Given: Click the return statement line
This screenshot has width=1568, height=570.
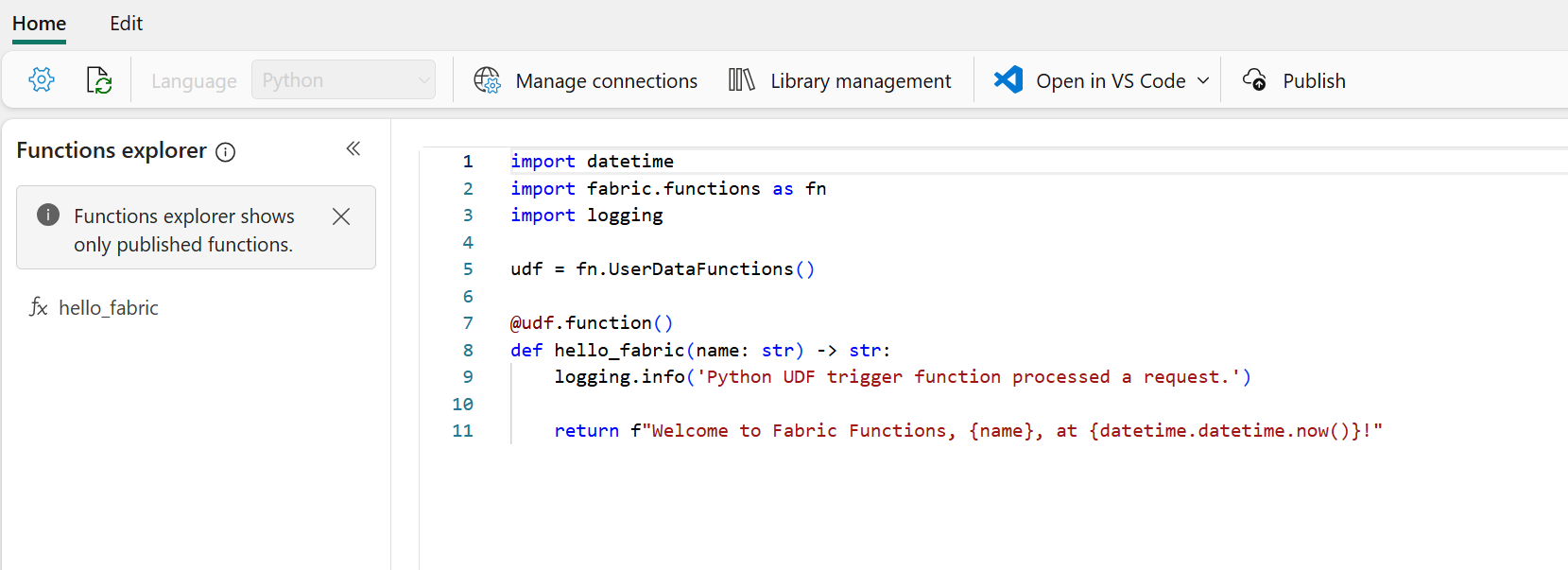Looking at the screenshot, I should 968,431.
